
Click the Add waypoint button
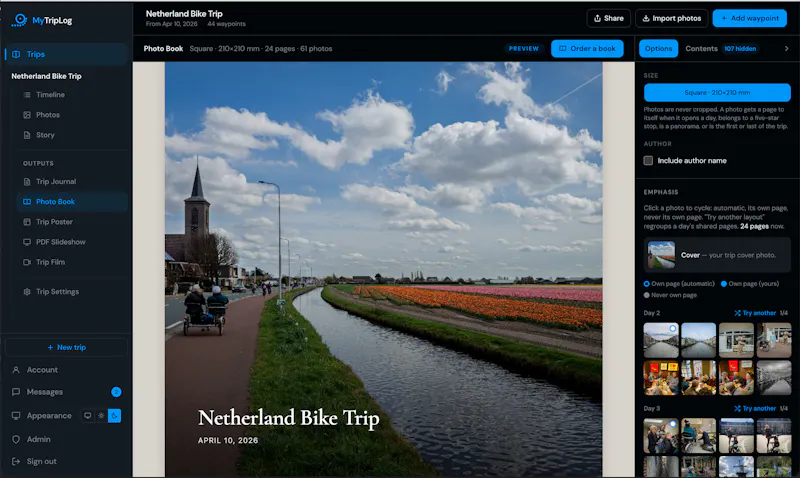point(749,18)
